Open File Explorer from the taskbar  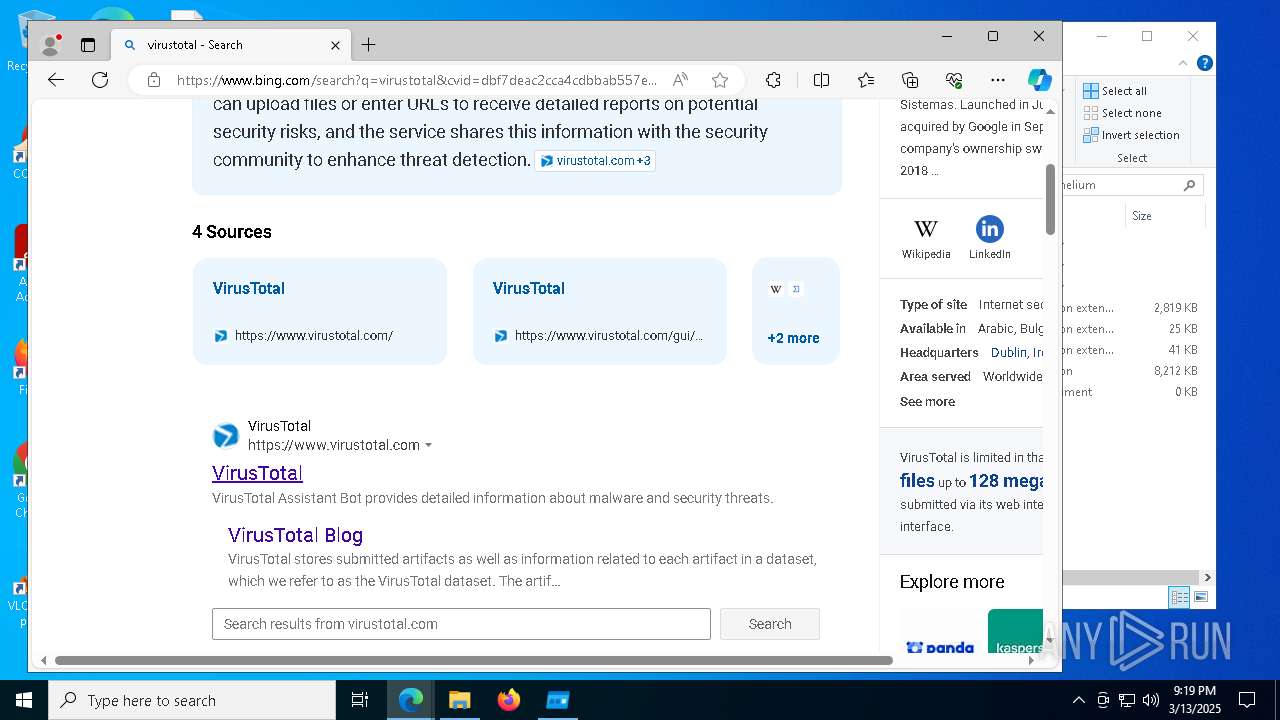click(x=459, y=700)
